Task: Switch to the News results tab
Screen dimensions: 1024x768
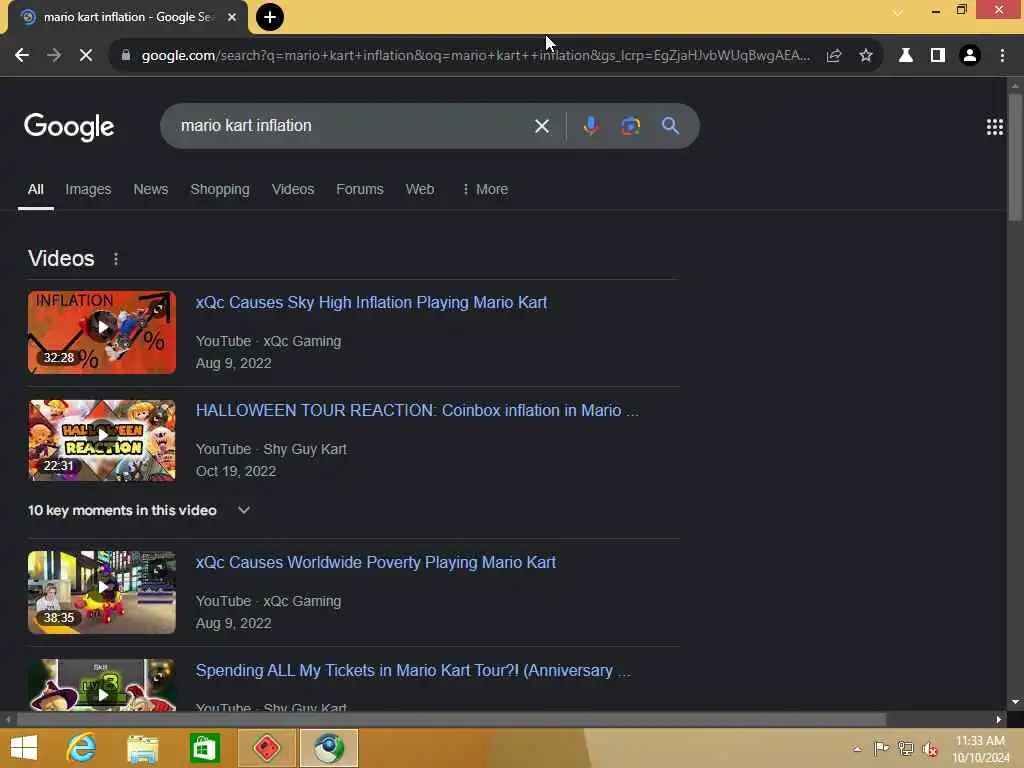Action: 151,189
